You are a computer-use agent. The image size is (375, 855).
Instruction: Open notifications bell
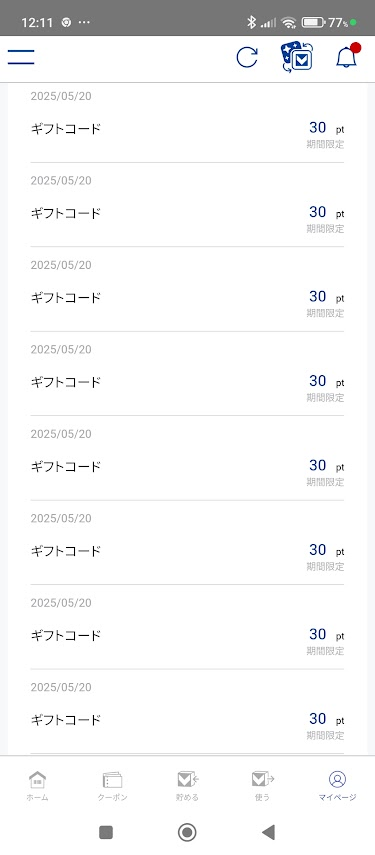[x=347, y=56]
